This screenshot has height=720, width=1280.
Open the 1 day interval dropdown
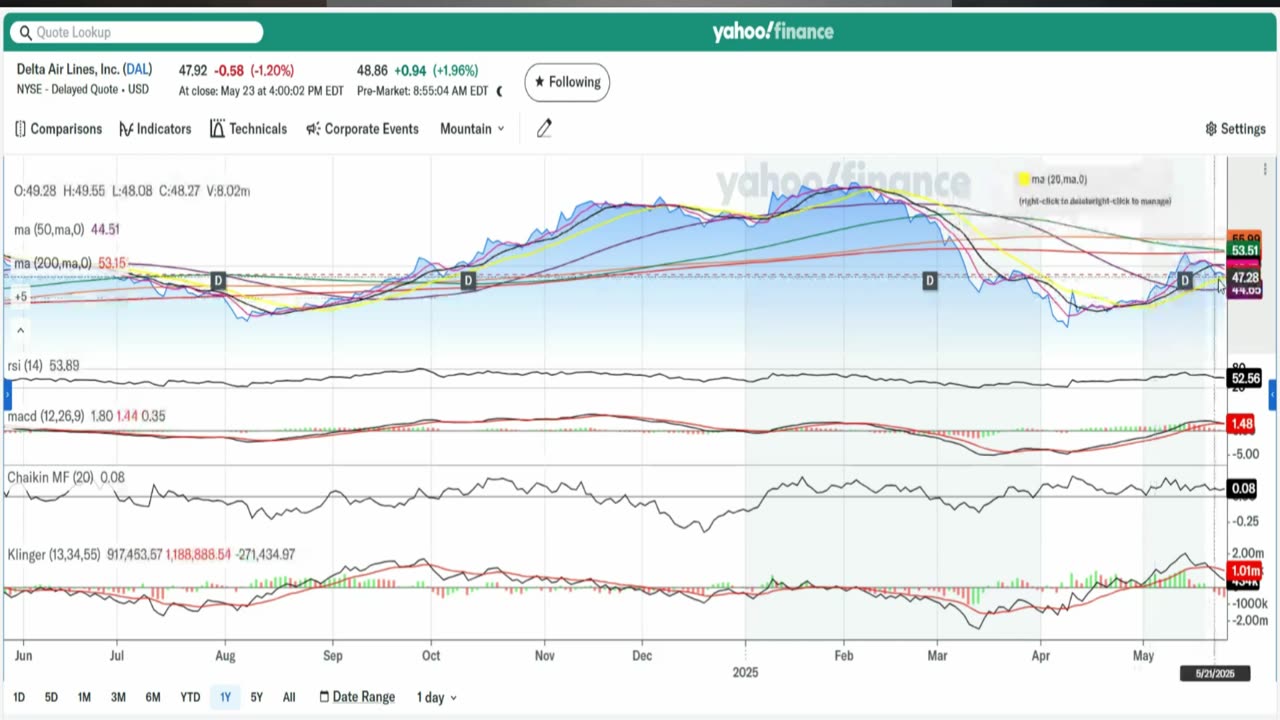tap(437, 697)
